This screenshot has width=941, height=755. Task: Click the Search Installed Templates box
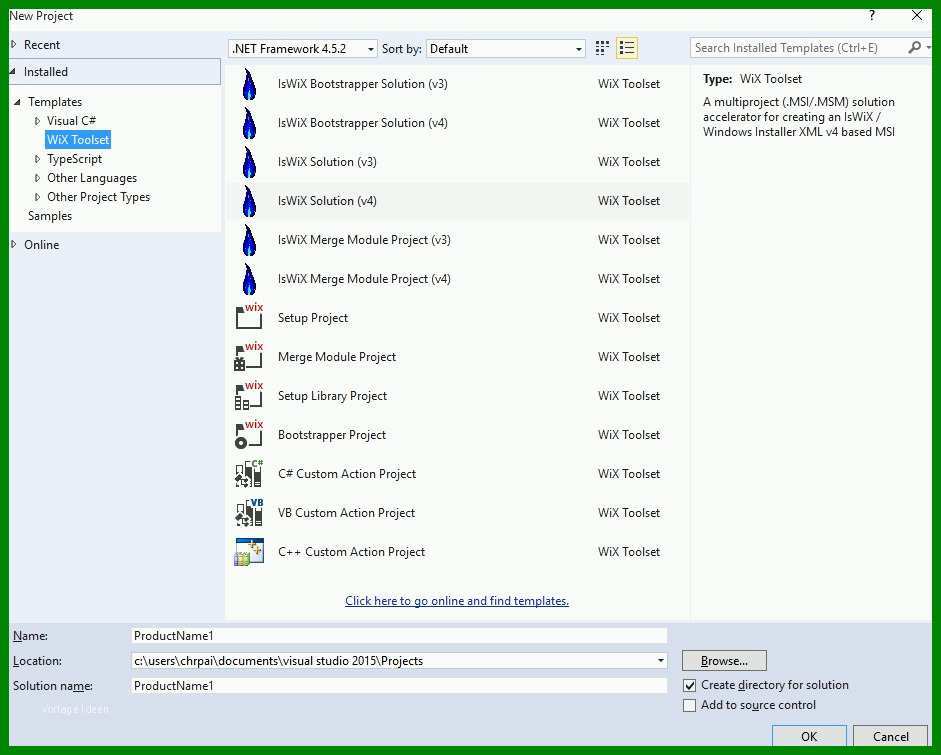798,47
